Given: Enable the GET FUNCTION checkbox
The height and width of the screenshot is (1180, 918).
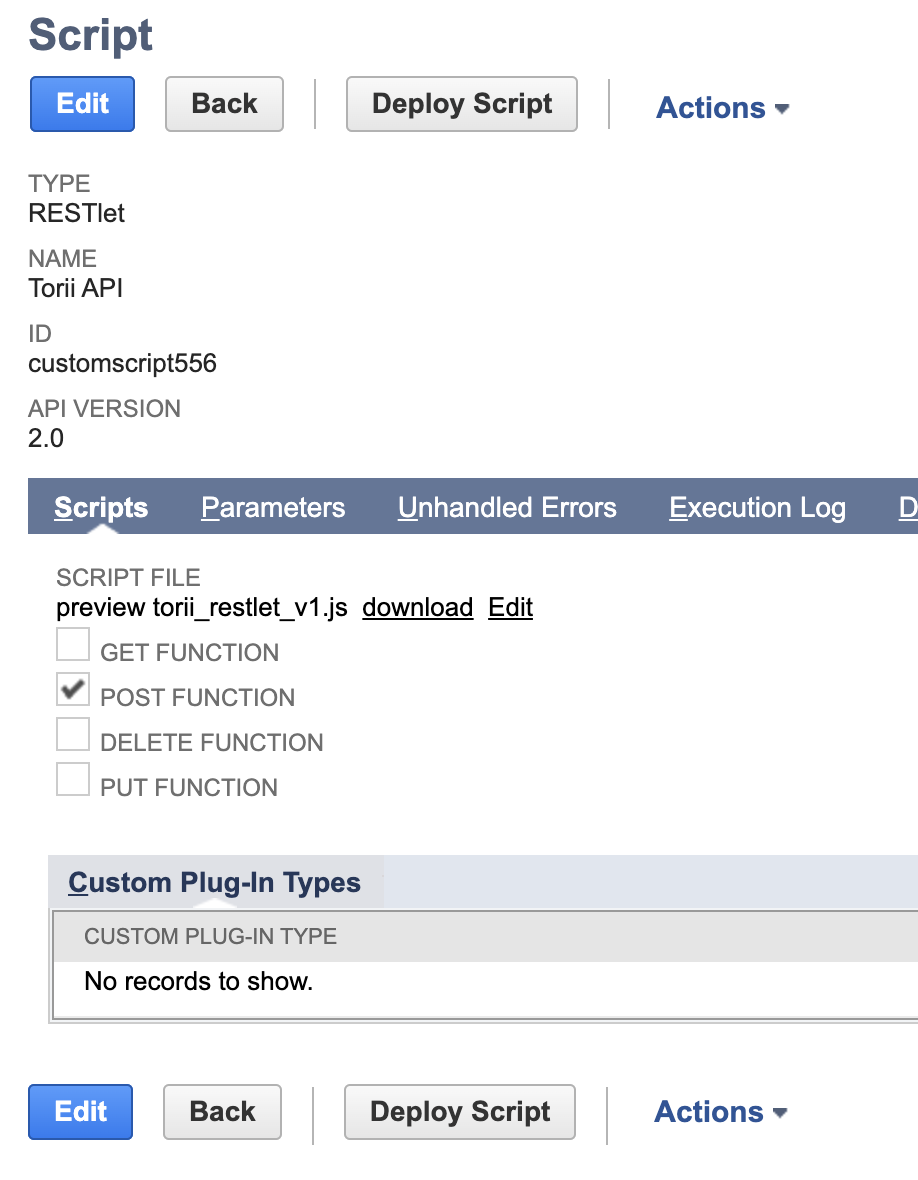Looking at the screenshot, I should 72,644.
